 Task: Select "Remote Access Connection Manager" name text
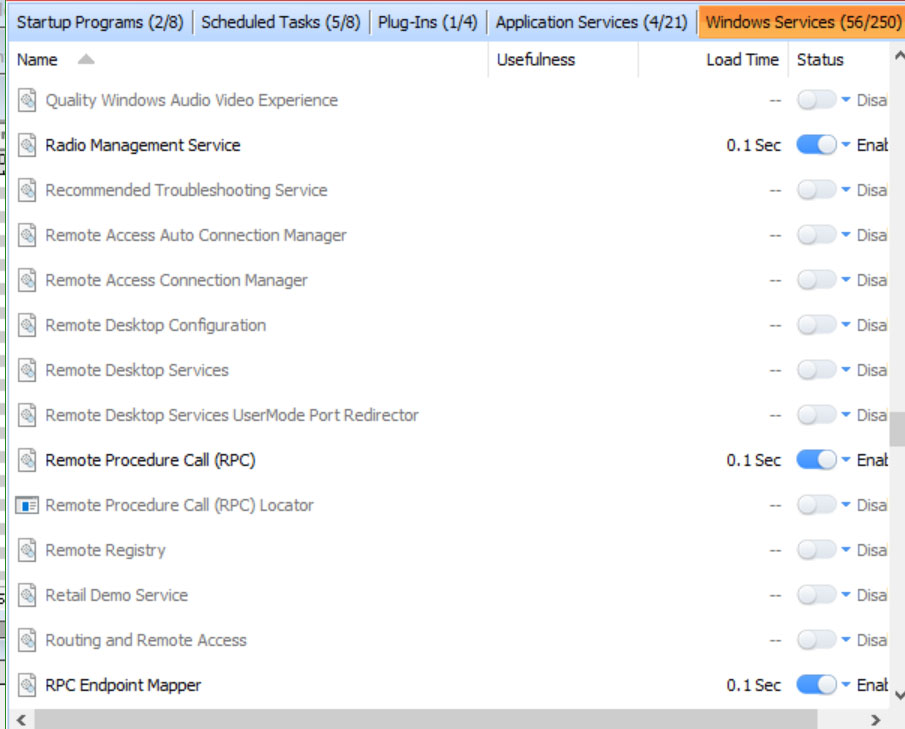pos(176,280)
